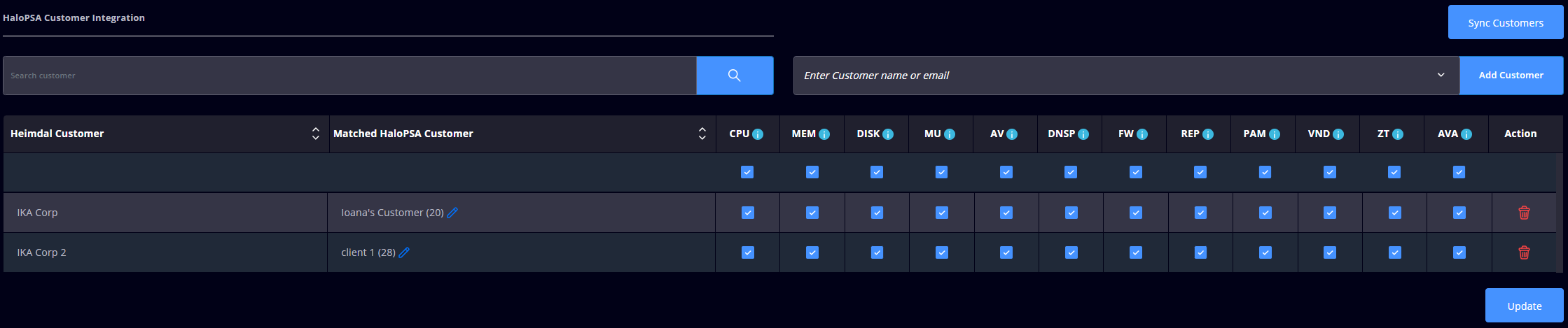This screenshot has width=1568, height=328.
Task: Delete the IKA Corp row
Action: coord(1523,213)
